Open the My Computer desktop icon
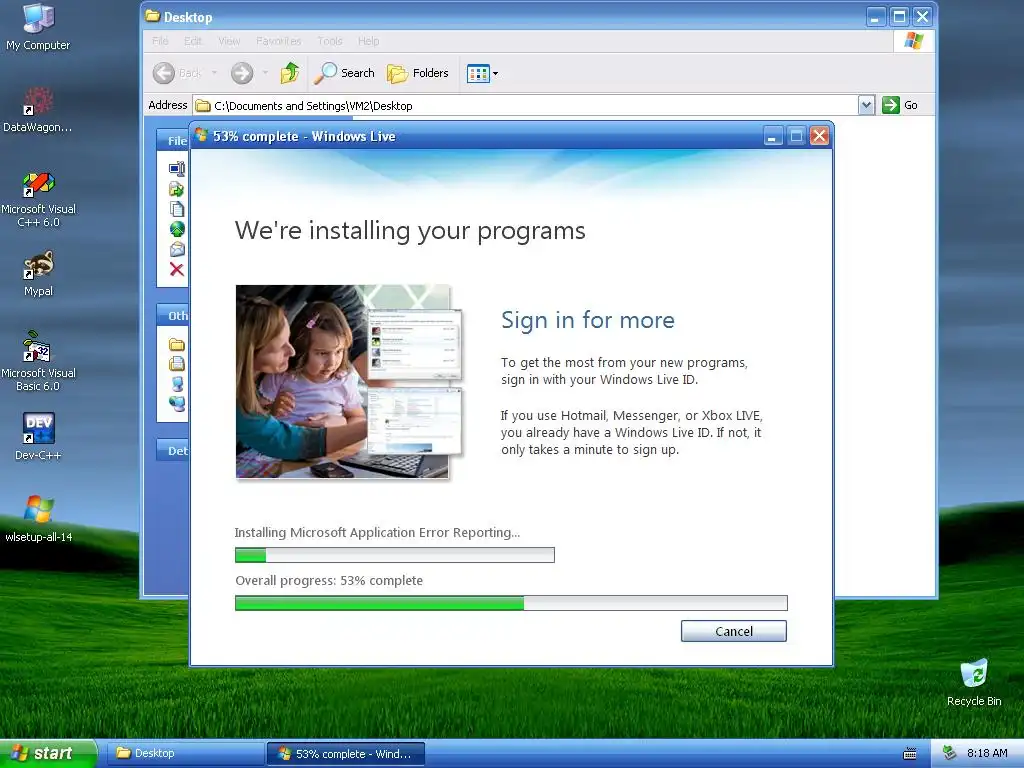The height and width of the screenshot is (768, 1024). click(38, 27)
